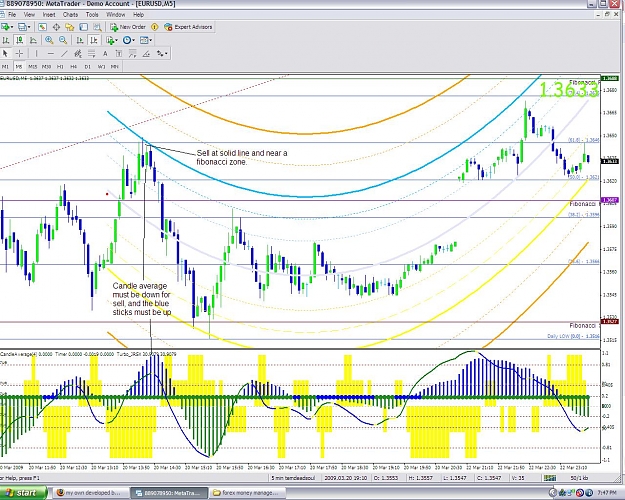Viewport: 625px width, 500px height.
Task: Select the Fibonacci Retracement tool
Action: pos(91,53)
